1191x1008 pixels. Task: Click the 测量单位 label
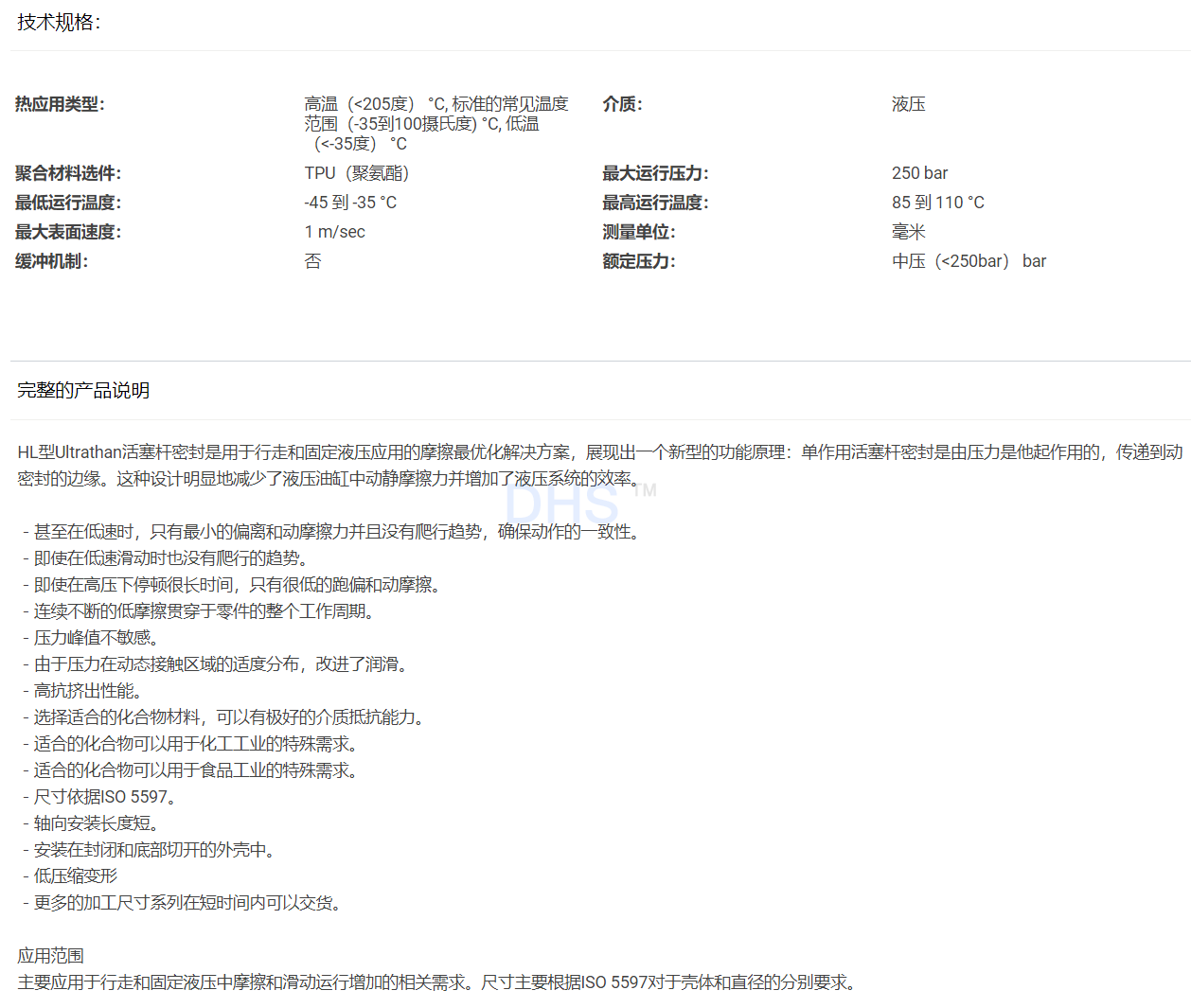pyautogui.click(x=639, y=232)
